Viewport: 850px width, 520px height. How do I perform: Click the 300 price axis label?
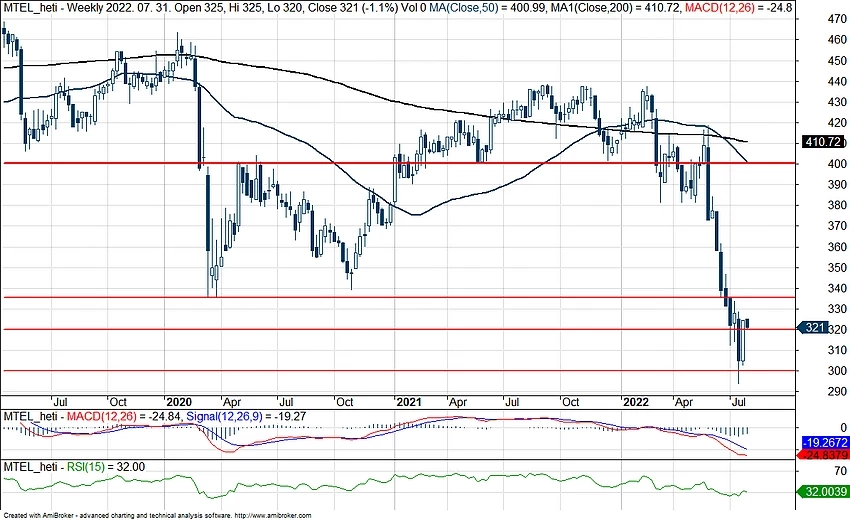click(837, 371)
